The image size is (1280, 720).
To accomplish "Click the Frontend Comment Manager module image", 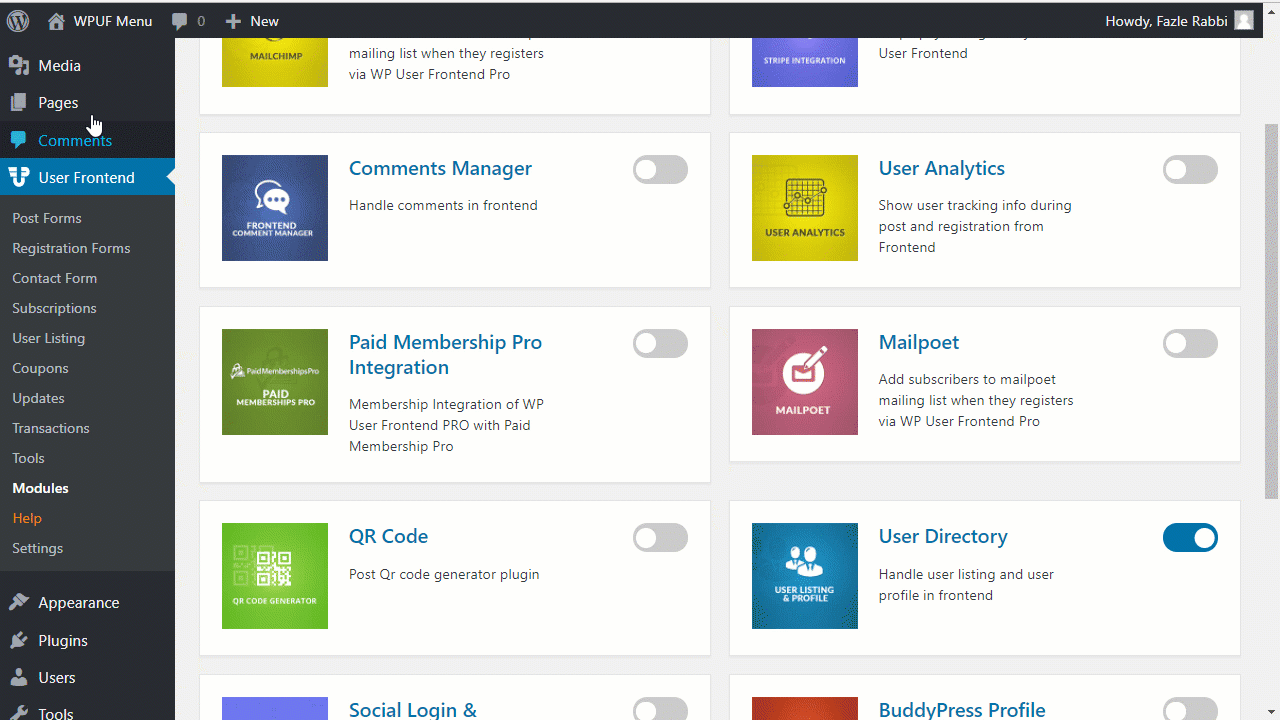I will pos(275,208).
